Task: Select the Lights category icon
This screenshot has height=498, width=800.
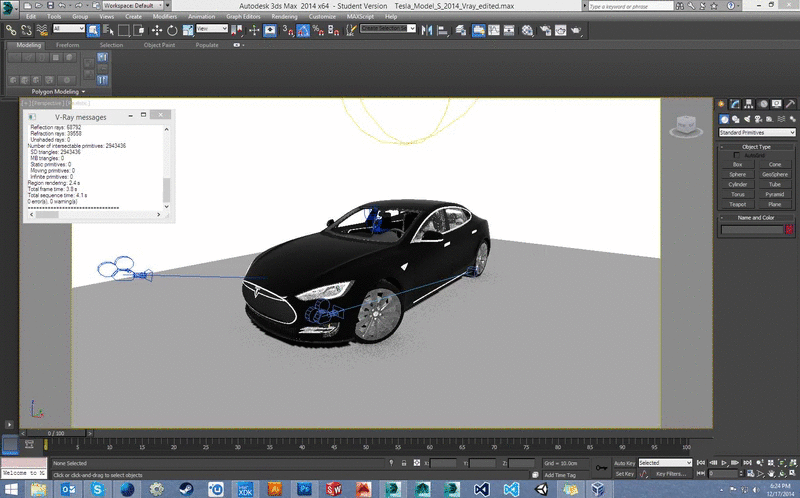Action: click(747, 119)
